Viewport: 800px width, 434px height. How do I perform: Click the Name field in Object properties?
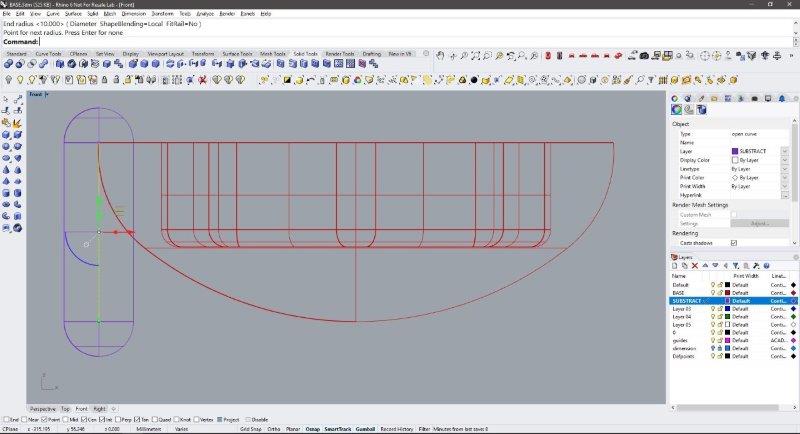point(759,143)
